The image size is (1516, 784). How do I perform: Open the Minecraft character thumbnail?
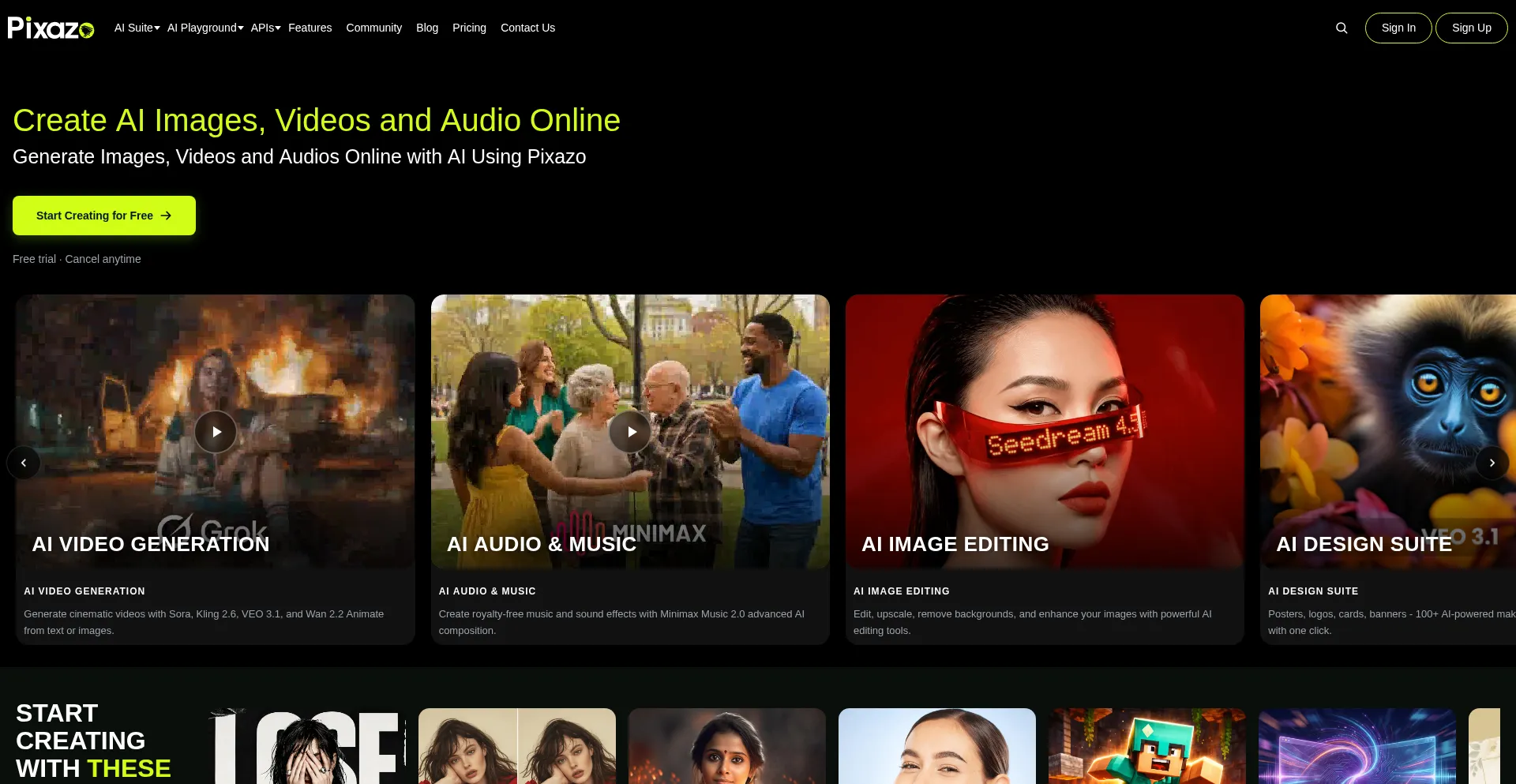[1147, 746]
